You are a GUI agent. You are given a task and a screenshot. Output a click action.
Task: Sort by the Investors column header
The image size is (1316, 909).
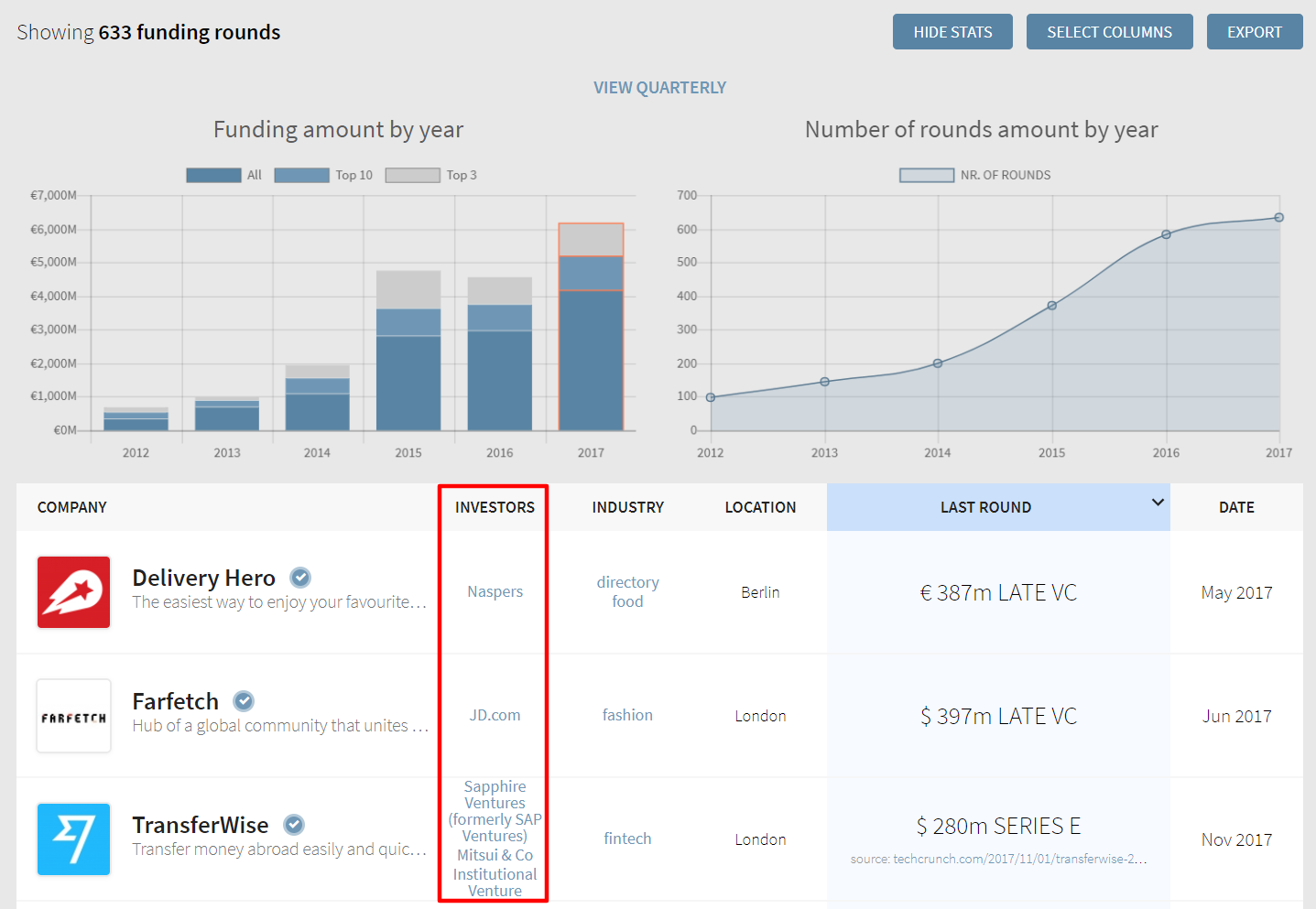pyautogui.click(x=495, y=507)
